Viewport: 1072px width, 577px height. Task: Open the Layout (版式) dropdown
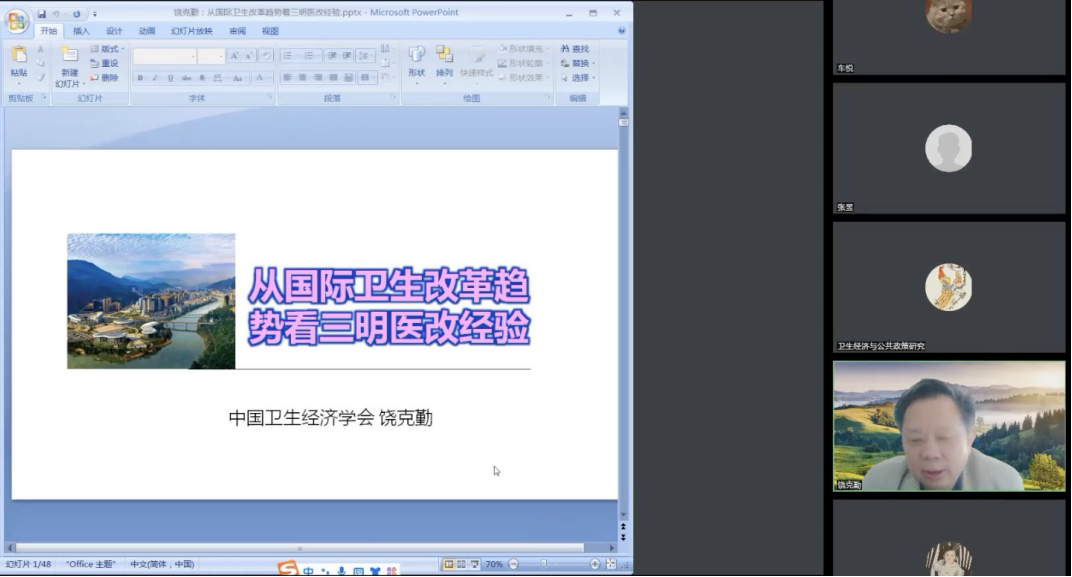click(x=107, y=49)
